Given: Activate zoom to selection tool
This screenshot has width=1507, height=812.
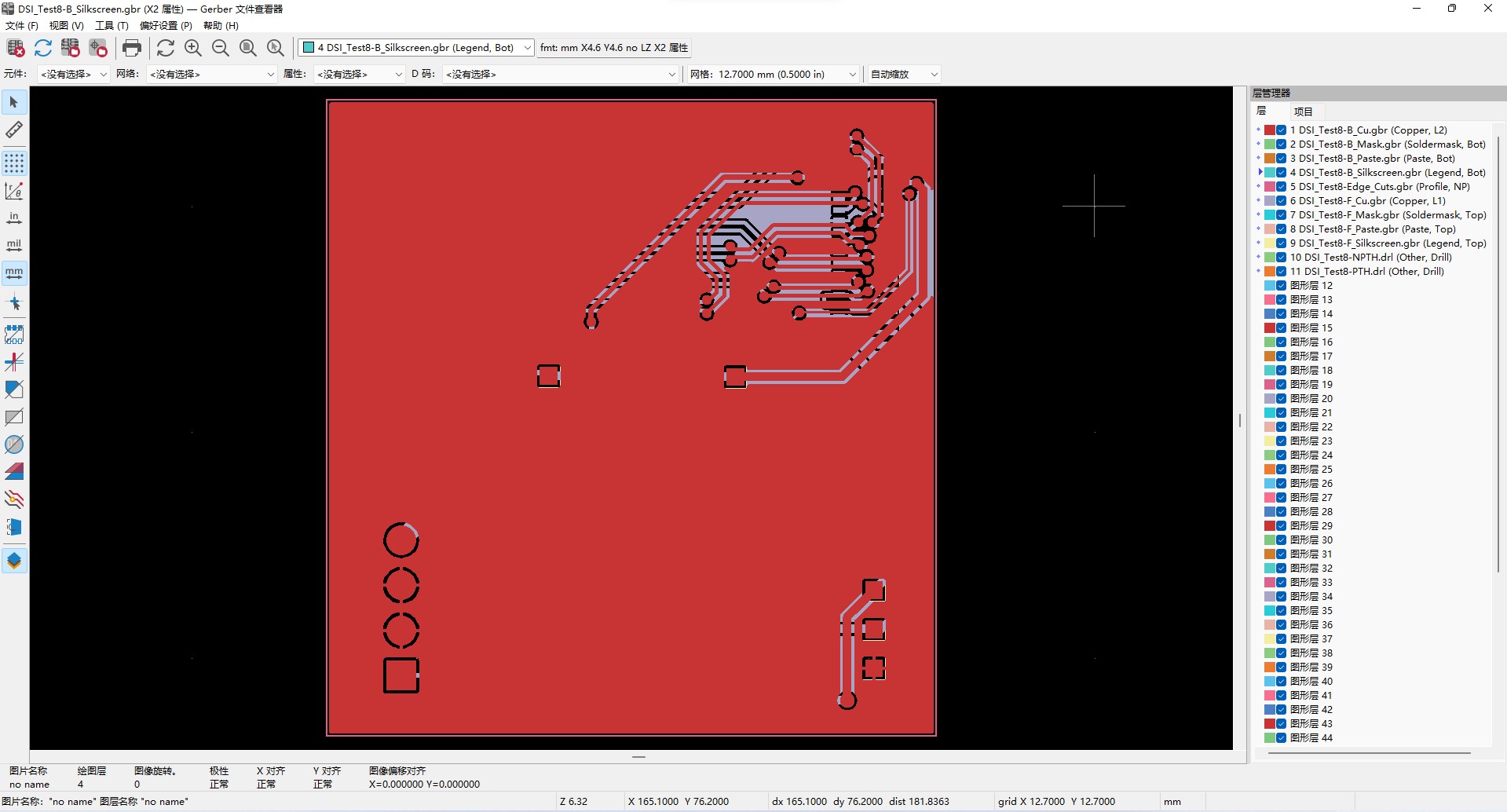Looking at the screenshot, I should (276, 48).
